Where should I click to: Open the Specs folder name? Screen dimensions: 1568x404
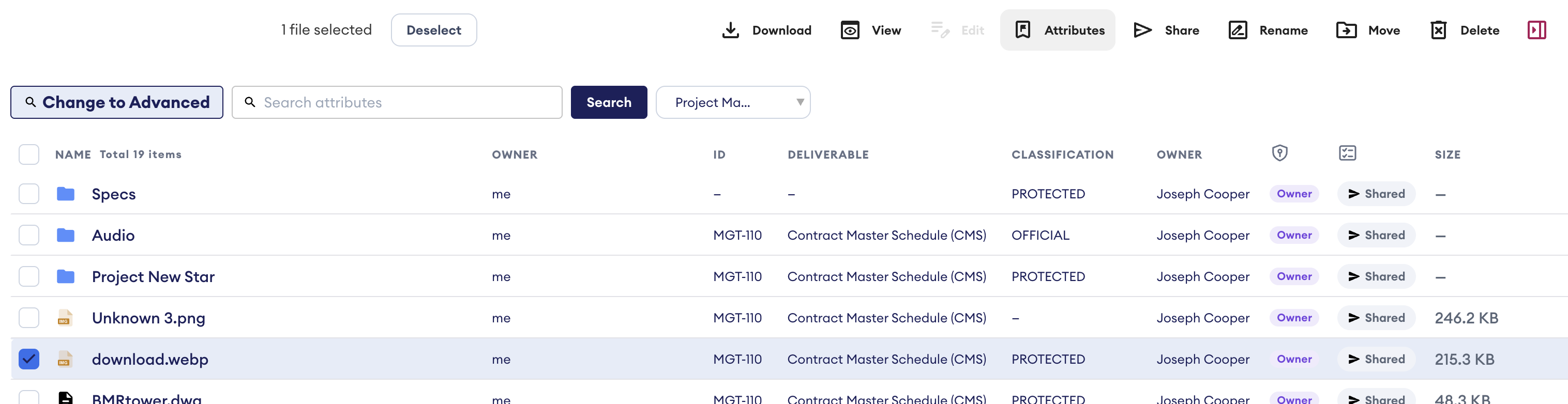[x=114, y=195]
